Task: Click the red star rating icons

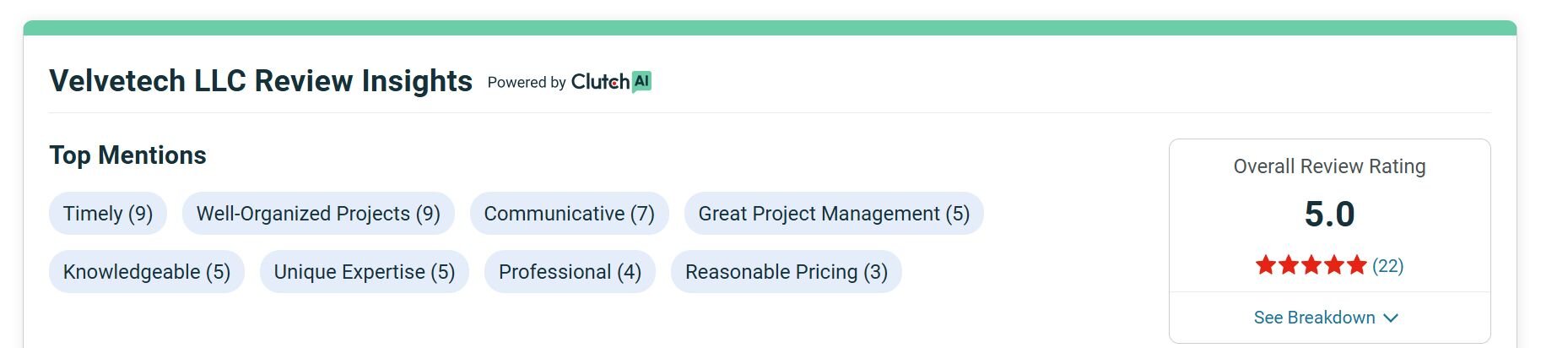Action: (x=1311, y=265)
